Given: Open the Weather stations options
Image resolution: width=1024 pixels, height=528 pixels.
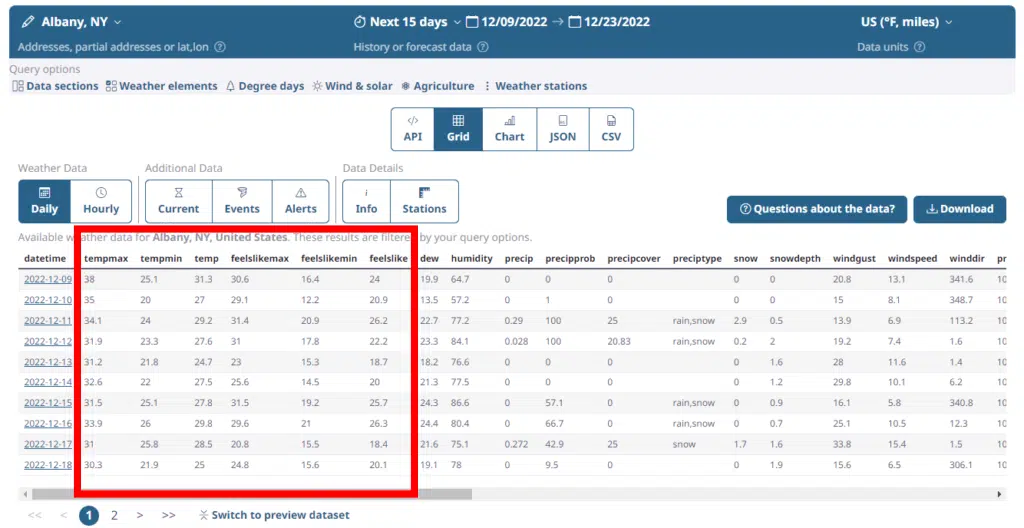Looking at the screenshot, I should (x=535, y=86).
